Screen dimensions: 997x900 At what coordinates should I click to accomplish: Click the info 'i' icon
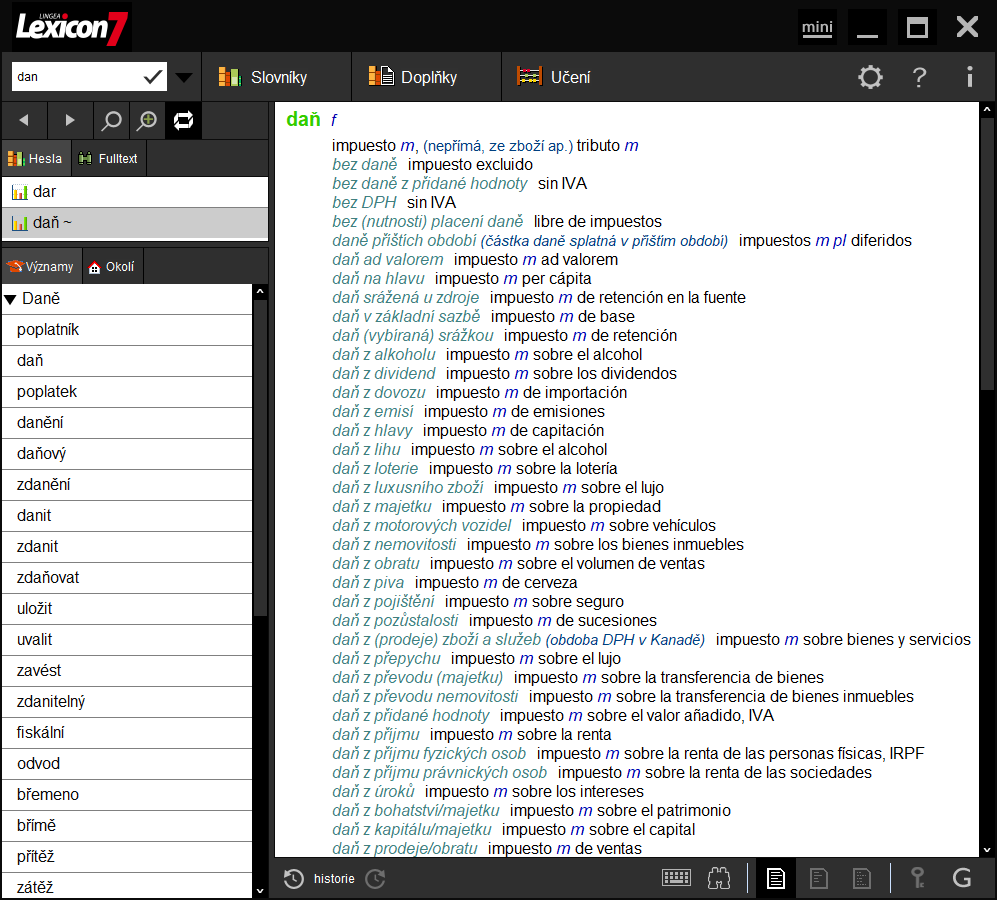[969, 77]
